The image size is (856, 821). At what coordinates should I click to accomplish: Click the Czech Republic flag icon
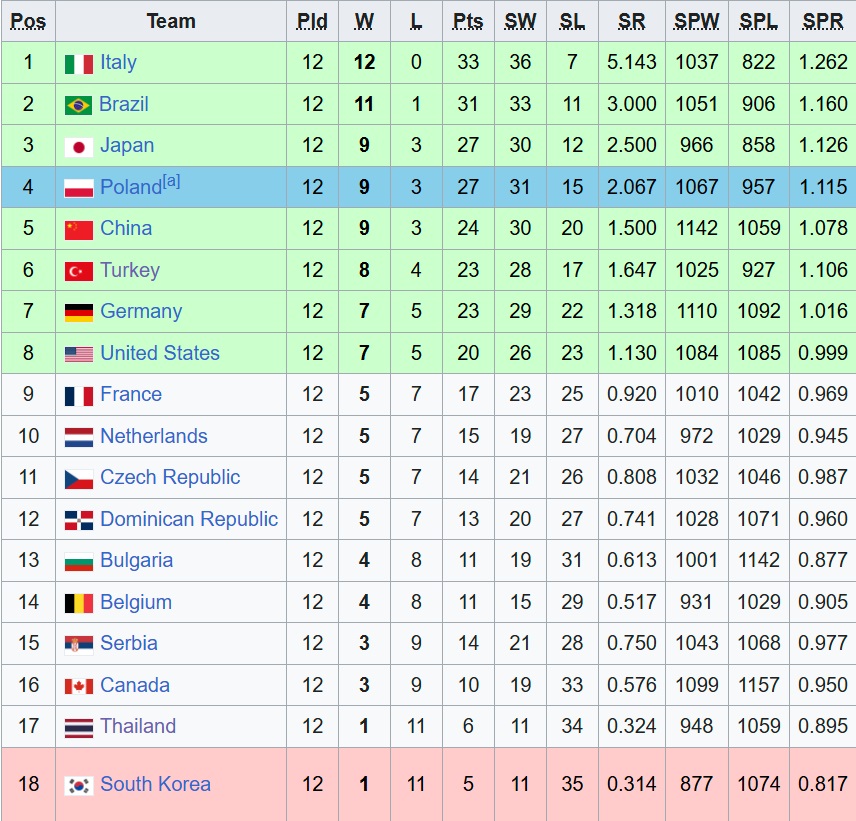tap(79, 479)
